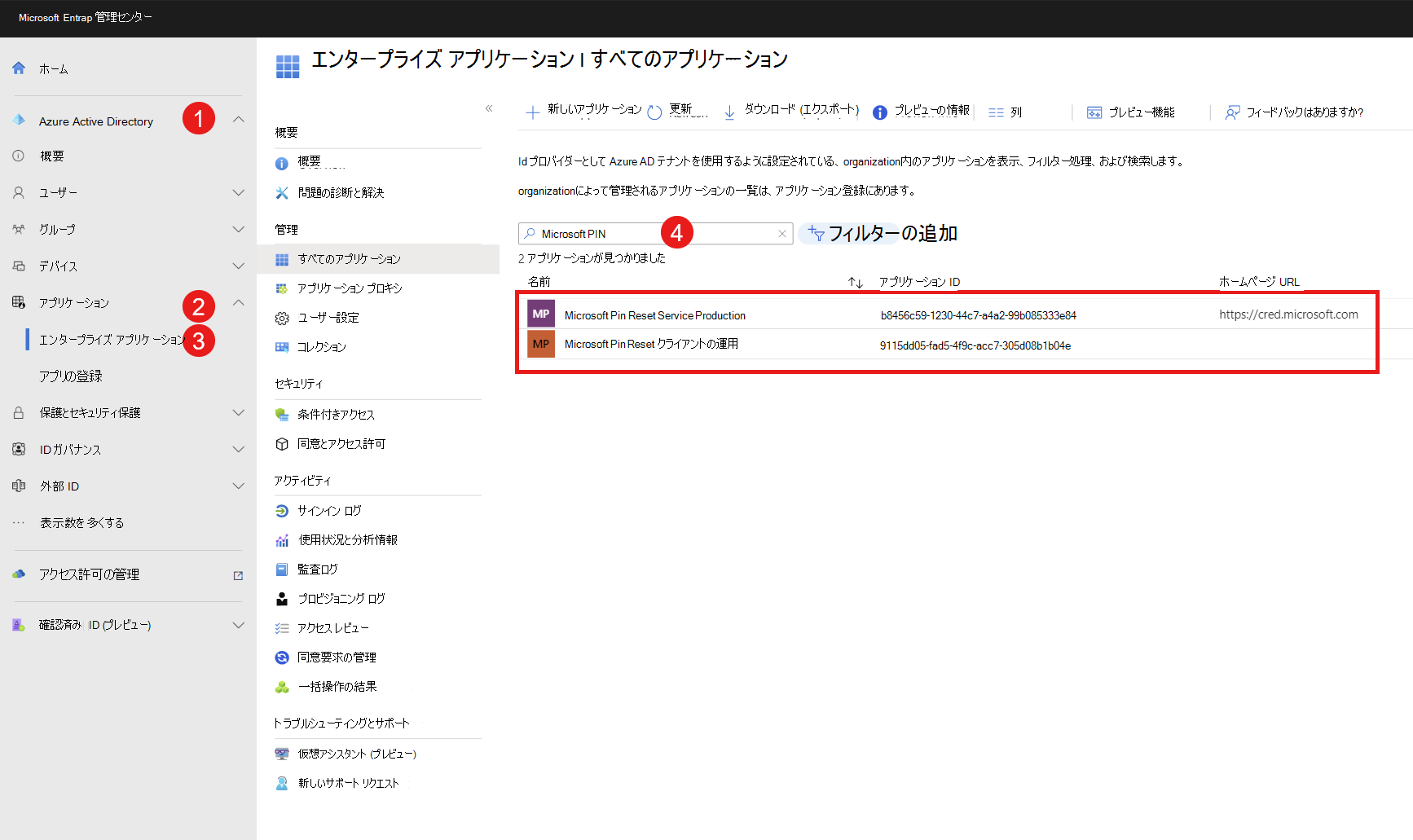The width and height of the screenshot is (1413, 840).
Task: Click the IDガバナンス icon
Action: pyautogui.click(x=19, y=449)
